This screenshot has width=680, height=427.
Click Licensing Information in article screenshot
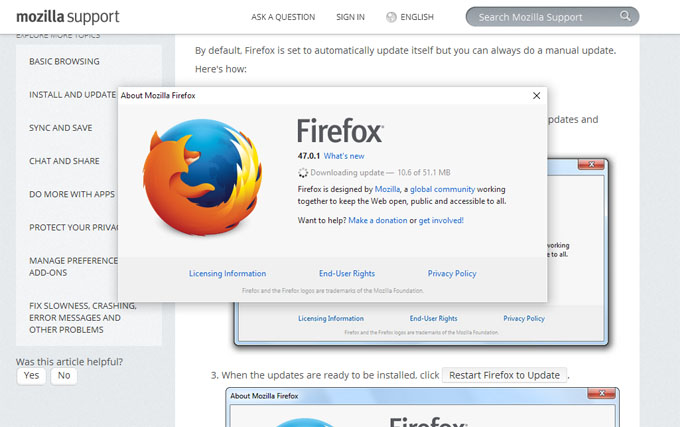[331, 318]
